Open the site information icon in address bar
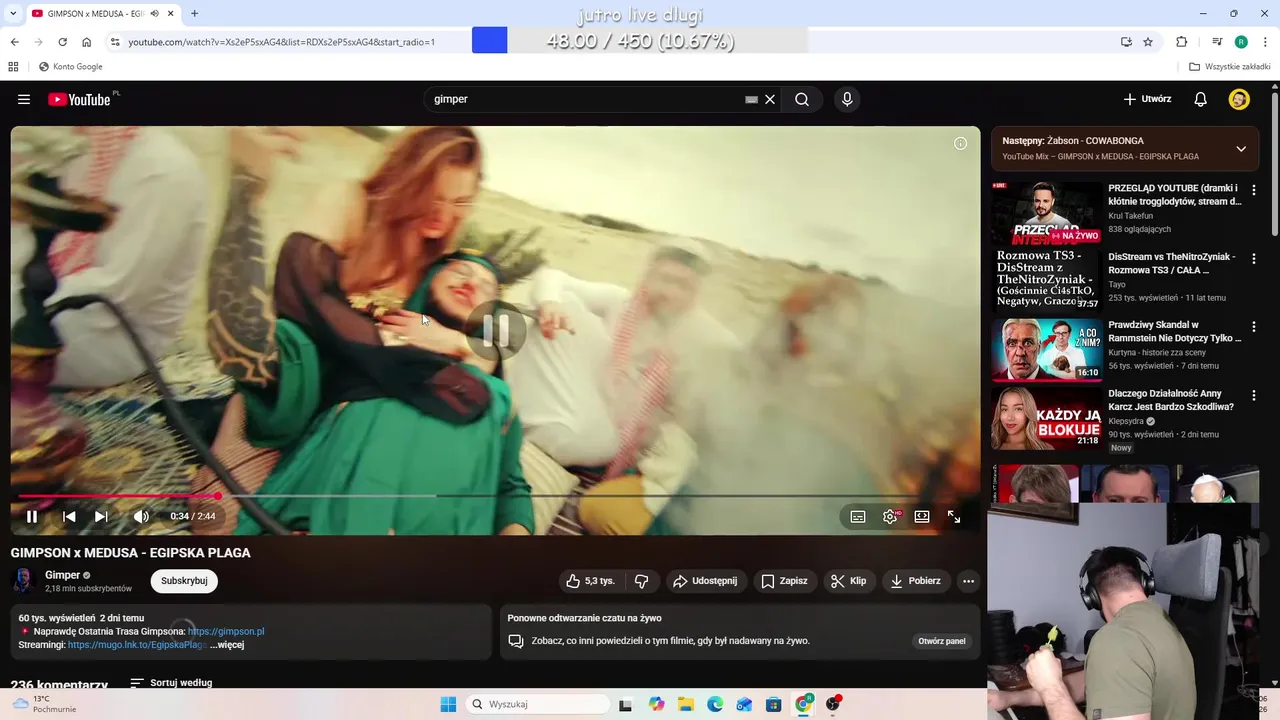1280x720 pixels. coord(115,42)
